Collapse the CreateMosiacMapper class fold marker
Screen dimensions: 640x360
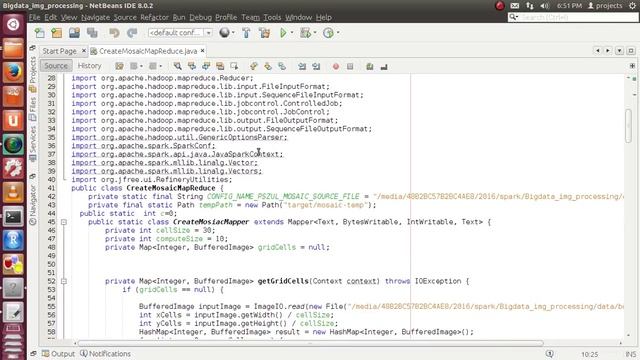coord(64,222)
